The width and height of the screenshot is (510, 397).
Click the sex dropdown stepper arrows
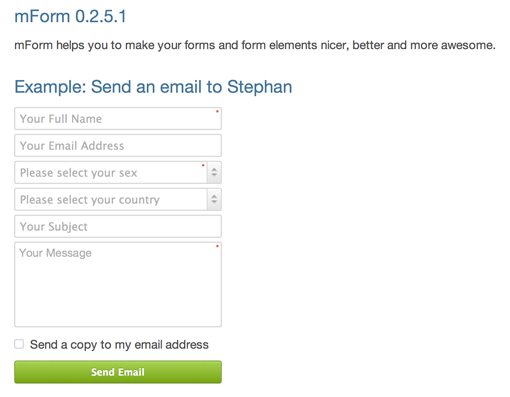tap(214, 172)
